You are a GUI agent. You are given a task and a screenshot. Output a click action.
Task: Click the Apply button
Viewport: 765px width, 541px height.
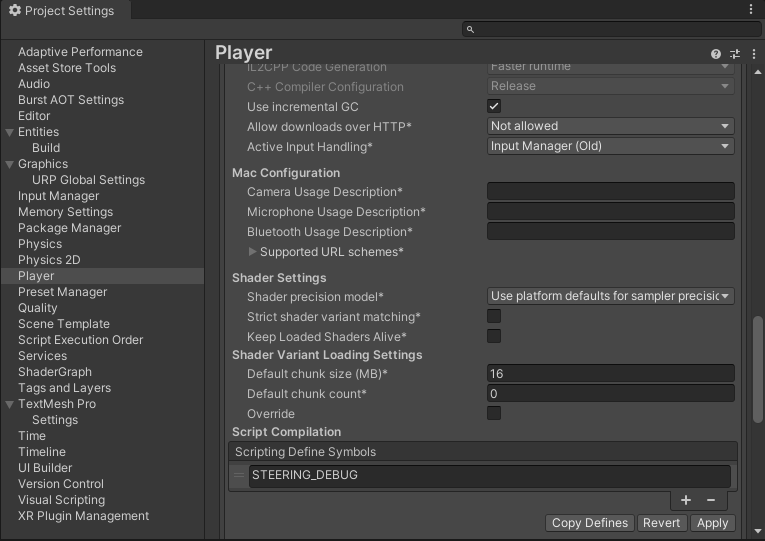coord(712,523)
